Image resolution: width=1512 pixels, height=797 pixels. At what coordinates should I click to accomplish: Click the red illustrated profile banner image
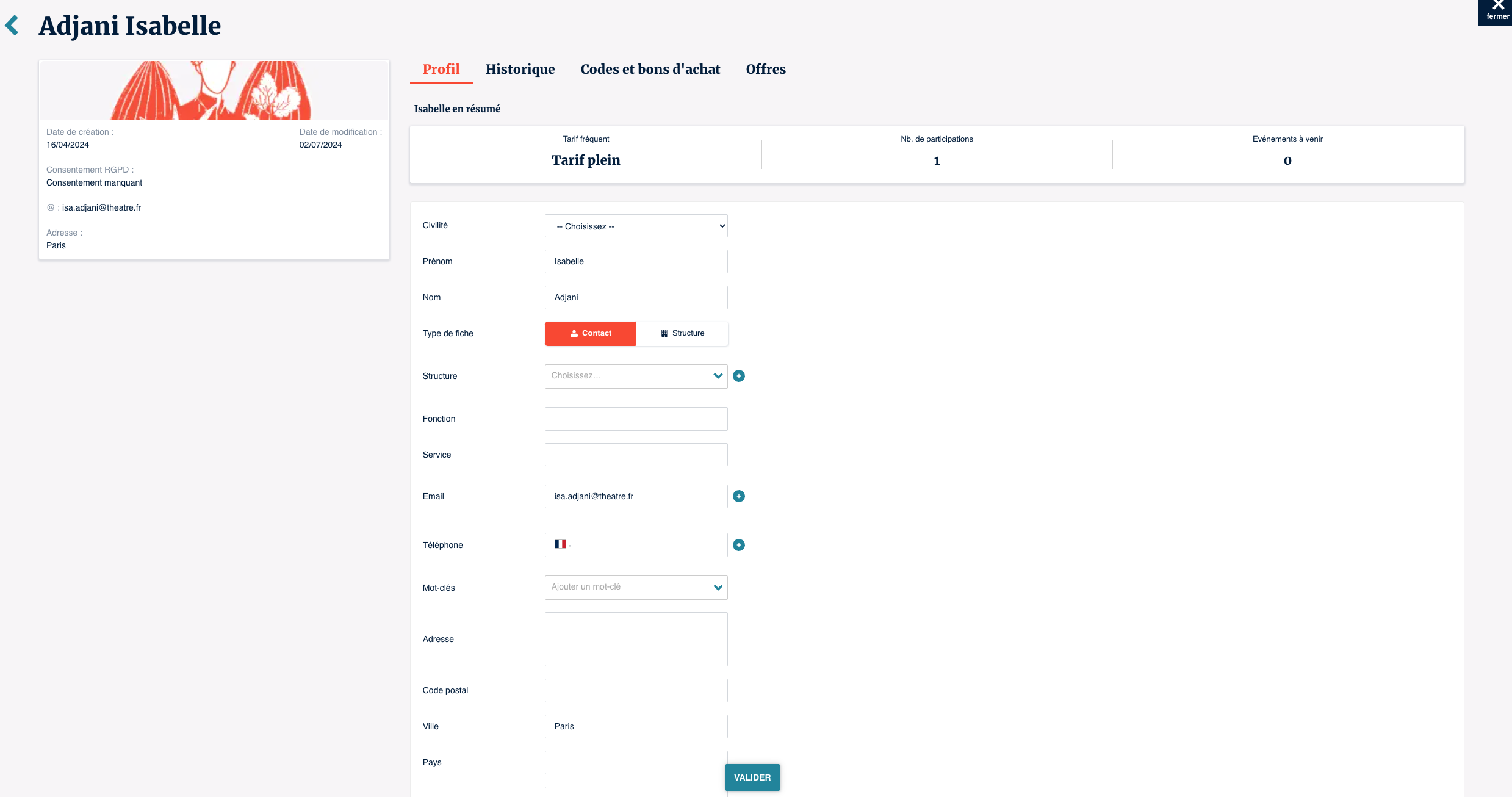(x=214, y=90)
